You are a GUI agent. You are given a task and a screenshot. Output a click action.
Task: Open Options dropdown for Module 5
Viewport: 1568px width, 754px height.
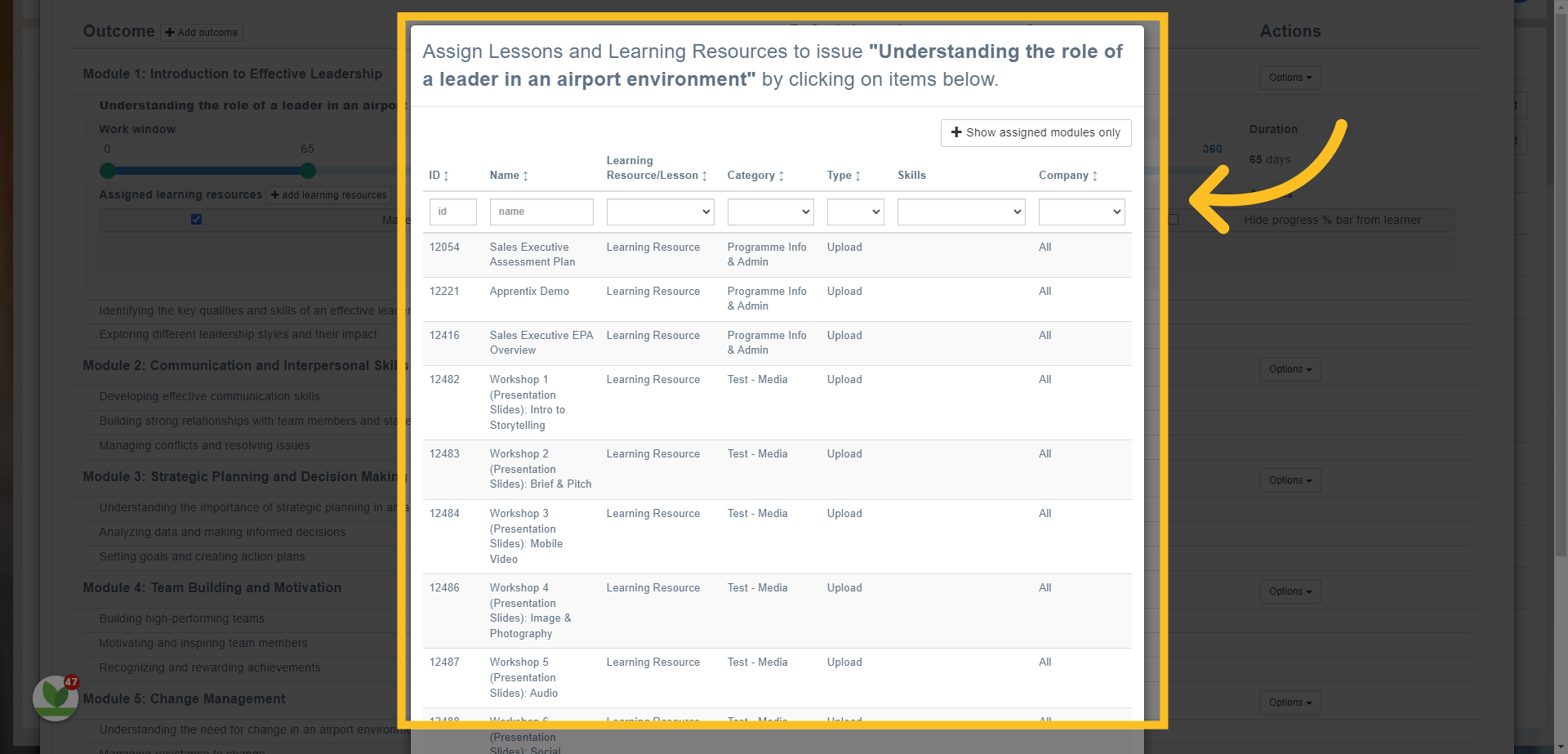pyautogui.click(x=1290, y=703)
